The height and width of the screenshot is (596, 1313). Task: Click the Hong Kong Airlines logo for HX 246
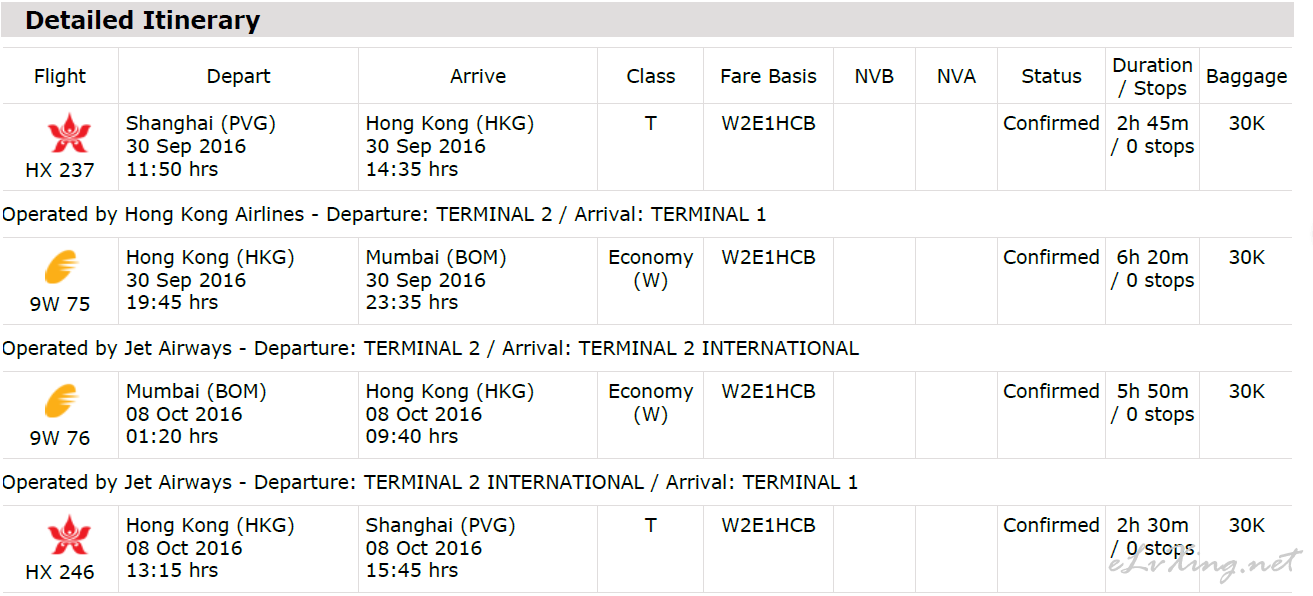pyautogui.click(x=68, y=535)
